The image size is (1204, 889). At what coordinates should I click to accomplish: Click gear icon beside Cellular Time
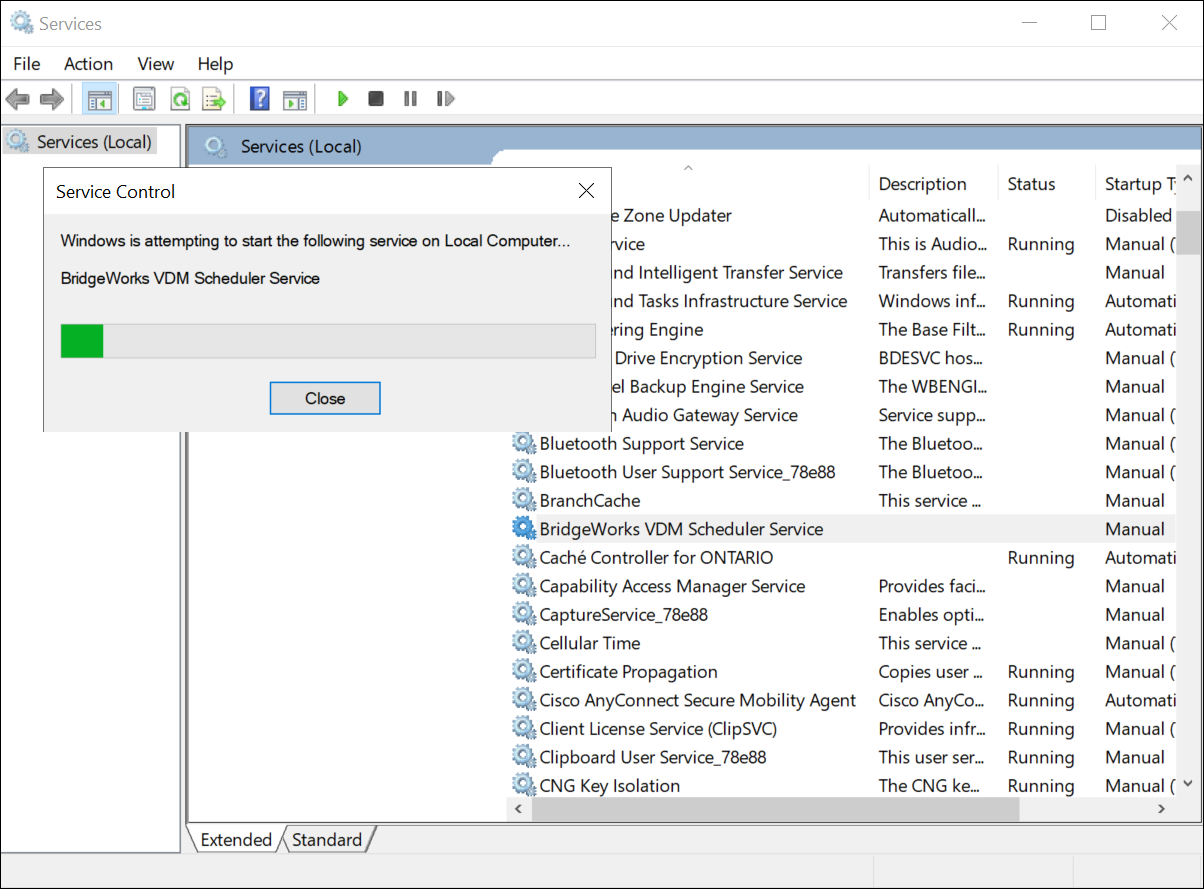pos(524,643)
